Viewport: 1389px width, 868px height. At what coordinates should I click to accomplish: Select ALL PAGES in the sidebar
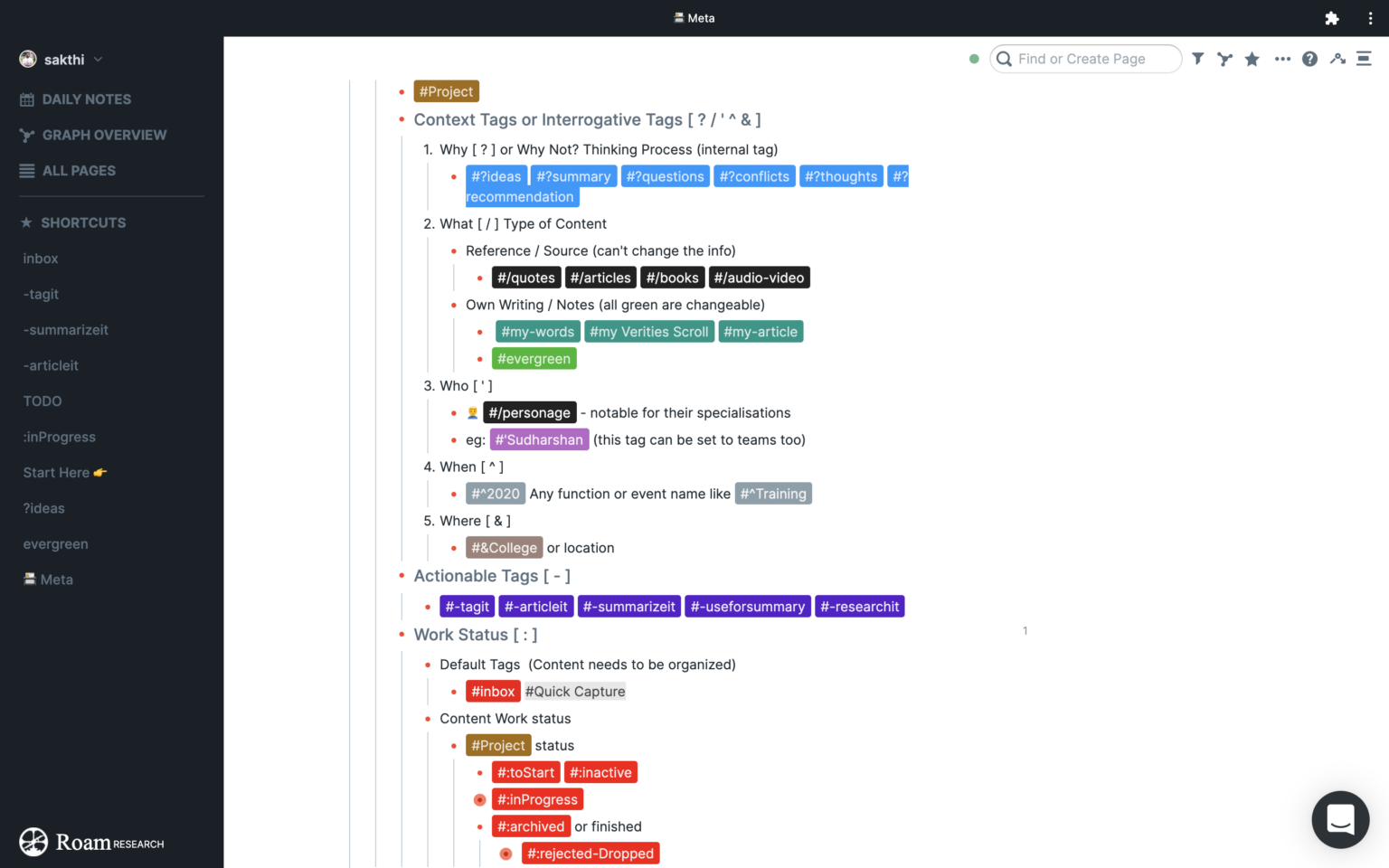pos(79,170)
